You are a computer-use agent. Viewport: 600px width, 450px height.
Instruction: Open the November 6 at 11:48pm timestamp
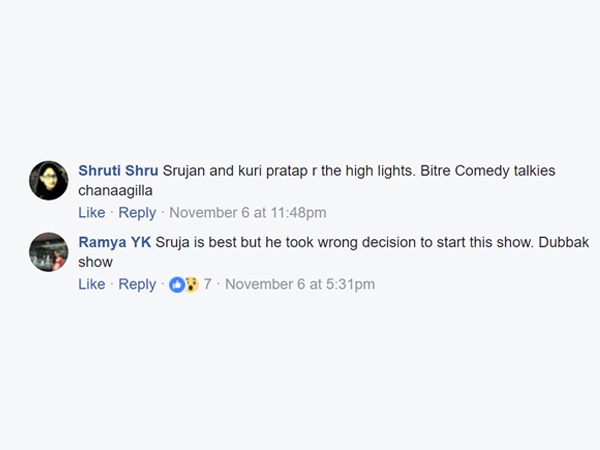(247, 212)
